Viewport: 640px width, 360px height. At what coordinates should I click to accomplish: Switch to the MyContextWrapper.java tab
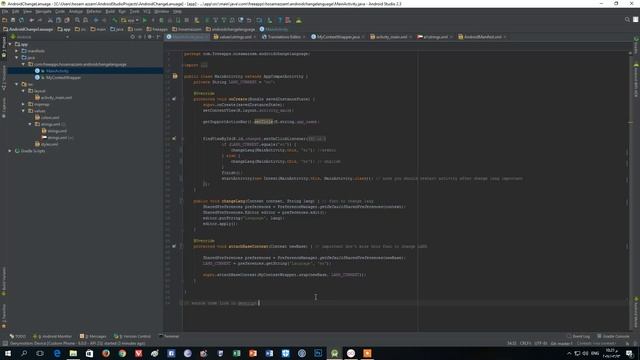coord(338,37)
